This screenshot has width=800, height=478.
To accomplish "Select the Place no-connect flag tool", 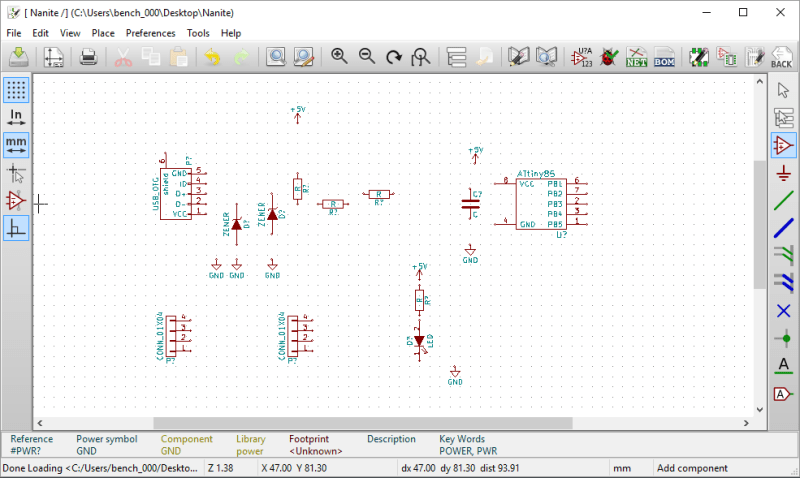I will (784, 310).
